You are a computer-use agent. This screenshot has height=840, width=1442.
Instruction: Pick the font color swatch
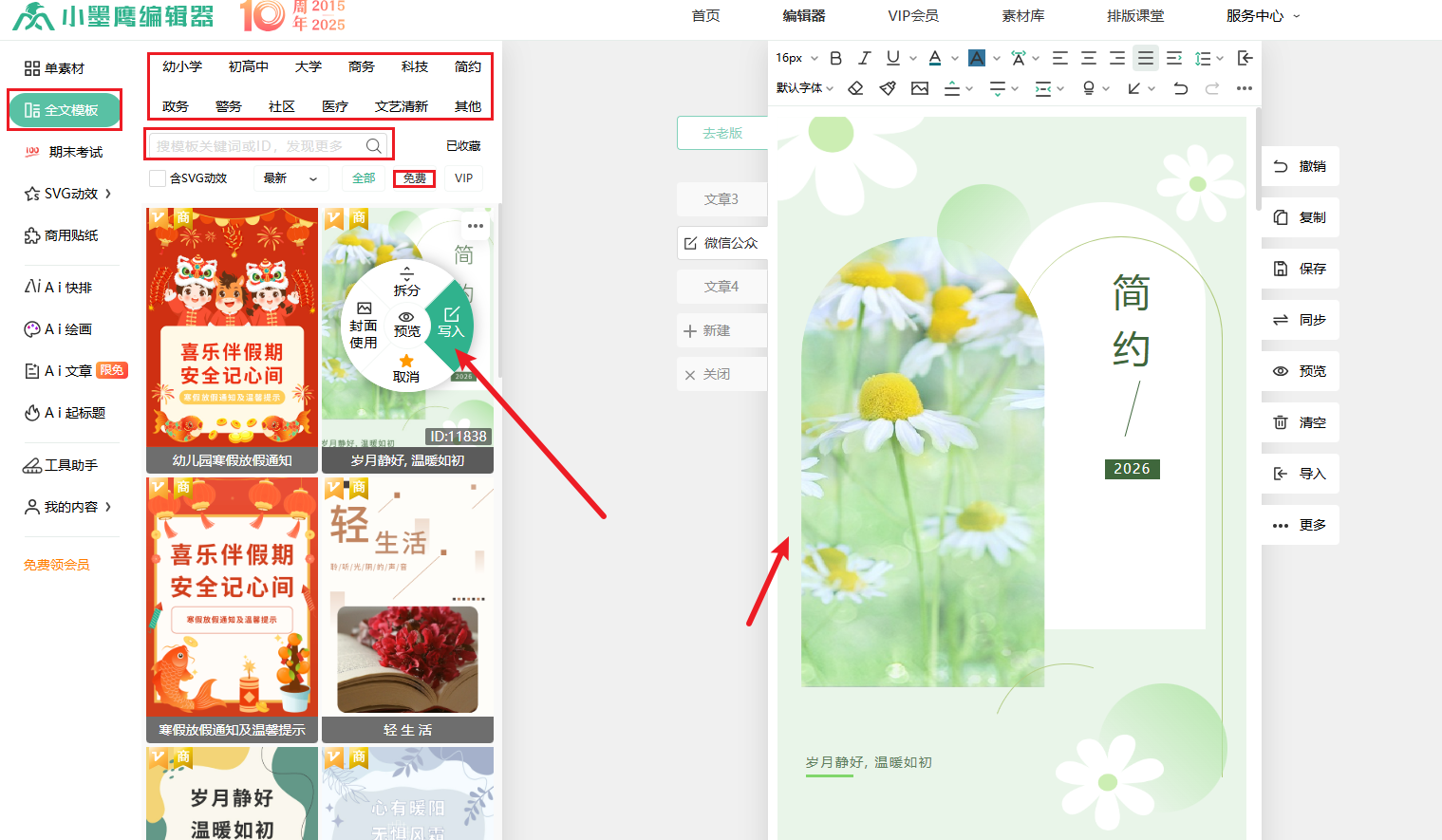click(935, 58)
